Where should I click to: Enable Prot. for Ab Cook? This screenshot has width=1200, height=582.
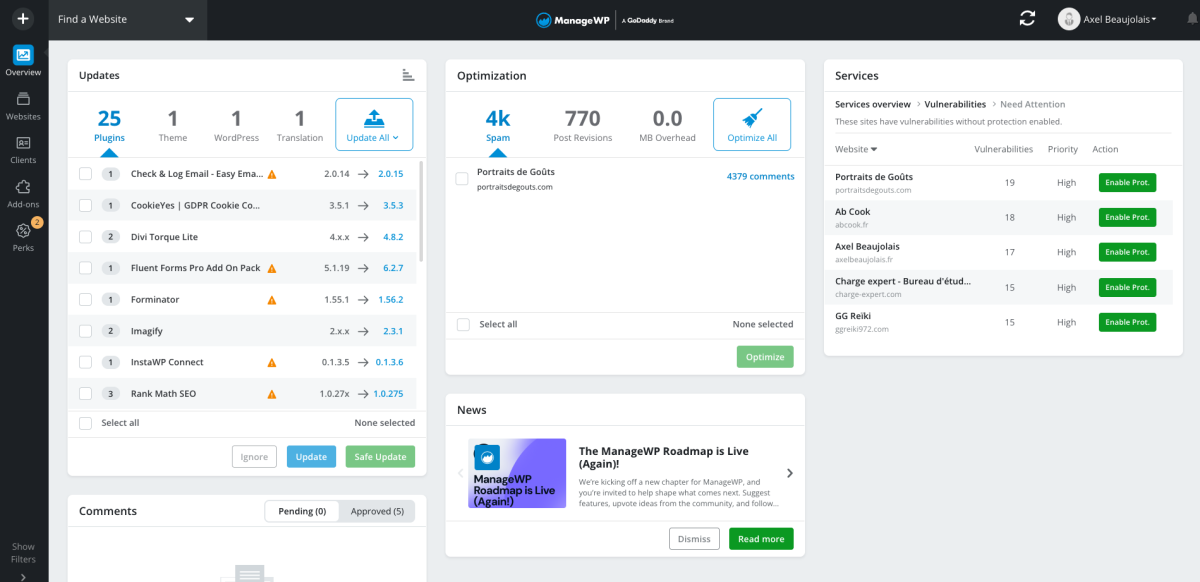(x=1127, y=217)
